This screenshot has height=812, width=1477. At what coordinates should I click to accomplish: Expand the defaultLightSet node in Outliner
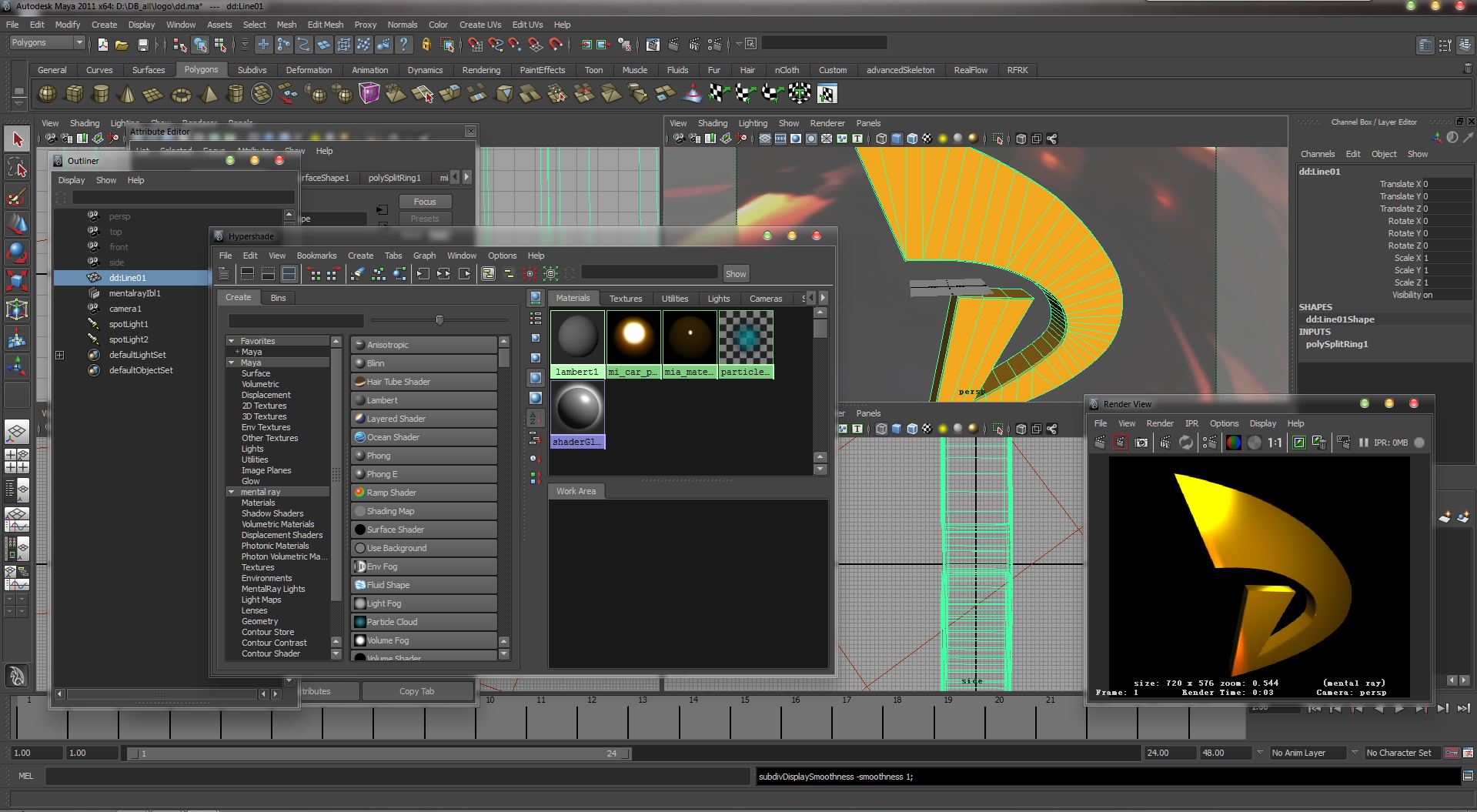click(x=59, y=355)
